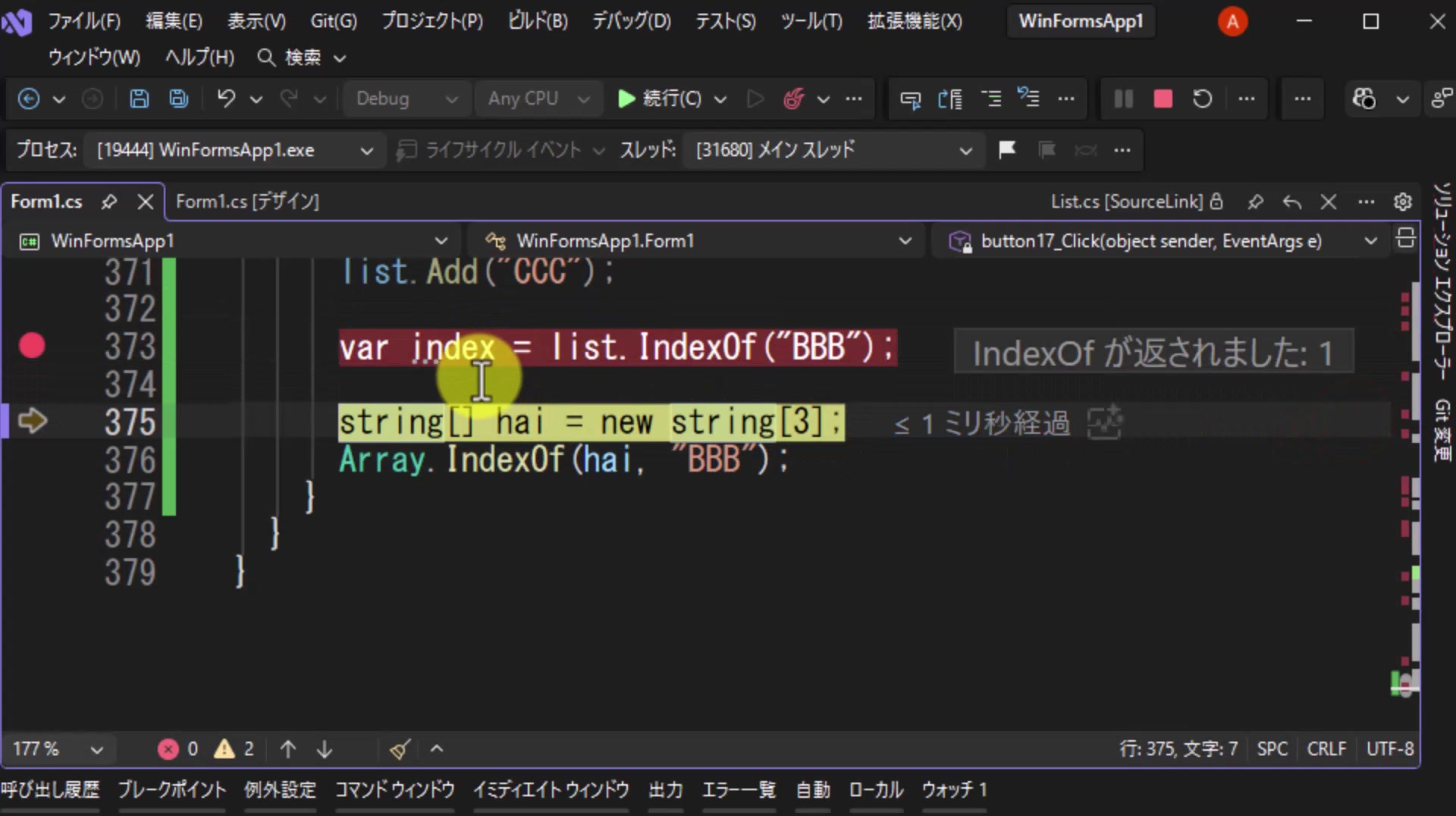The height and width of the screenshot is (816, 1456).
Task: Stop debugging with red square icon
Action: pos(1163,99)
